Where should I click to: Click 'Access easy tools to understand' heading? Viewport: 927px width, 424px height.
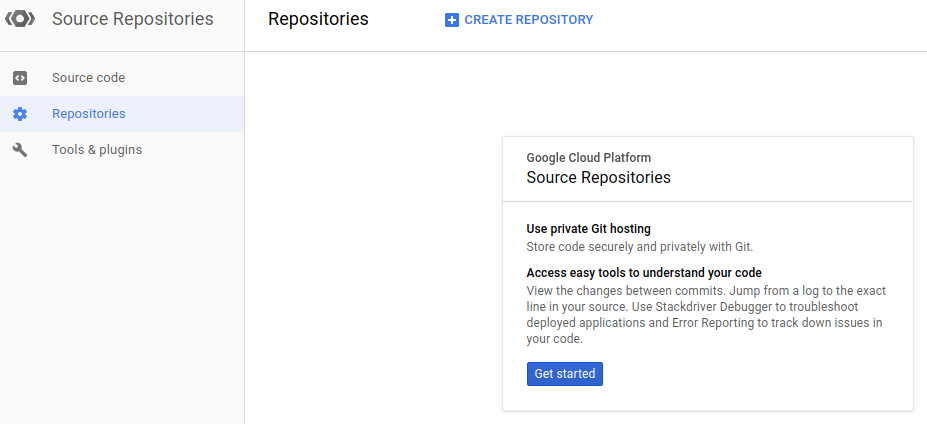644,273
